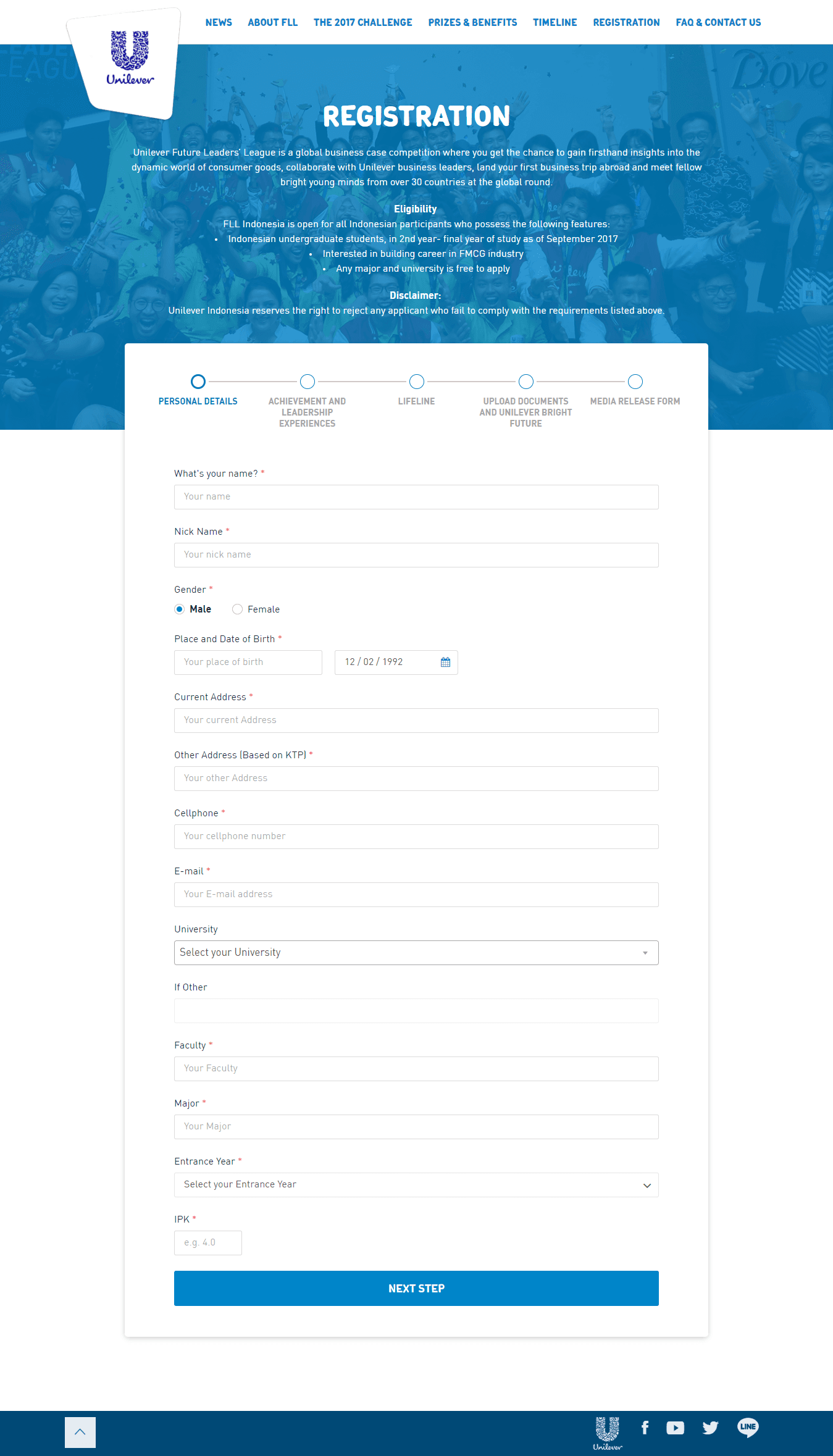This screenshot has height=1456, width=833.
Task: Focus the If Other university field
Action: (x=416, y=1011)
